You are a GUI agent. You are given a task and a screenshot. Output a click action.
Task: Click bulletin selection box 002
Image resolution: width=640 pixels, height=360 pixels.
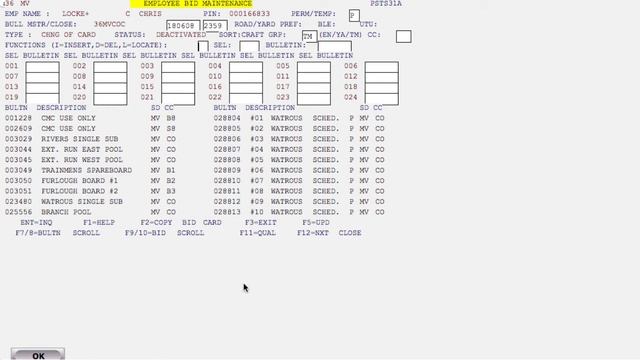(x=110, y=67)
